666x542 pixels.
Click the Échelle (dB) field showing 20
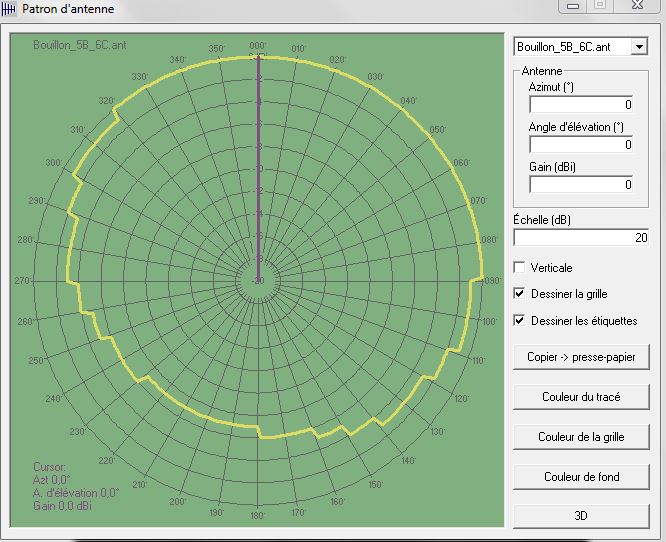[581, 237]
